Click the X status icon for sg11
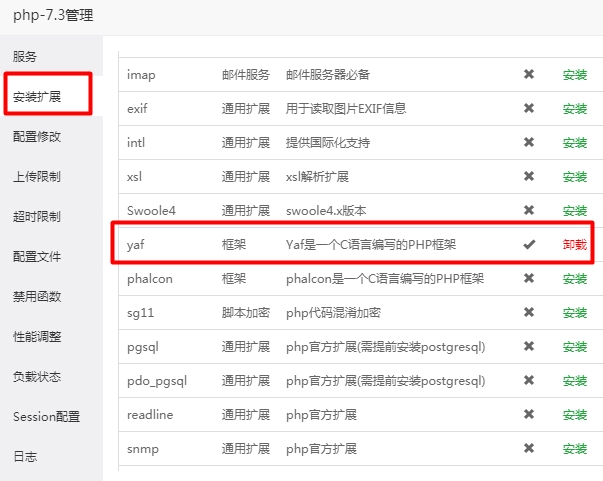 529,312
